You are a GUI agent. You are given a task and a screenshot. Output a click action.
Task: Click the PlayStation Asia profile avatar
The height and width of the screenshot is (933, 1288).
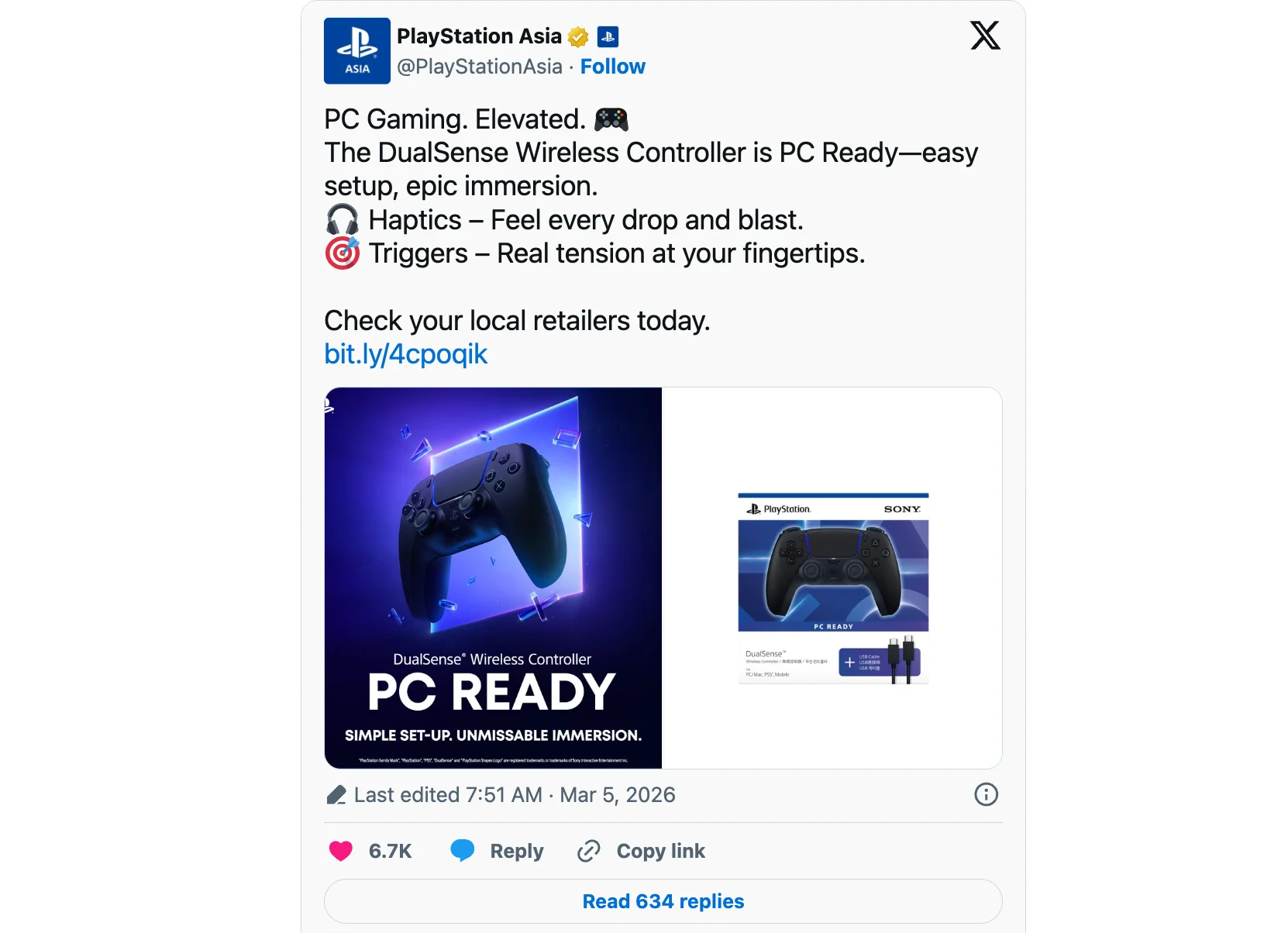tap(357, 51)
